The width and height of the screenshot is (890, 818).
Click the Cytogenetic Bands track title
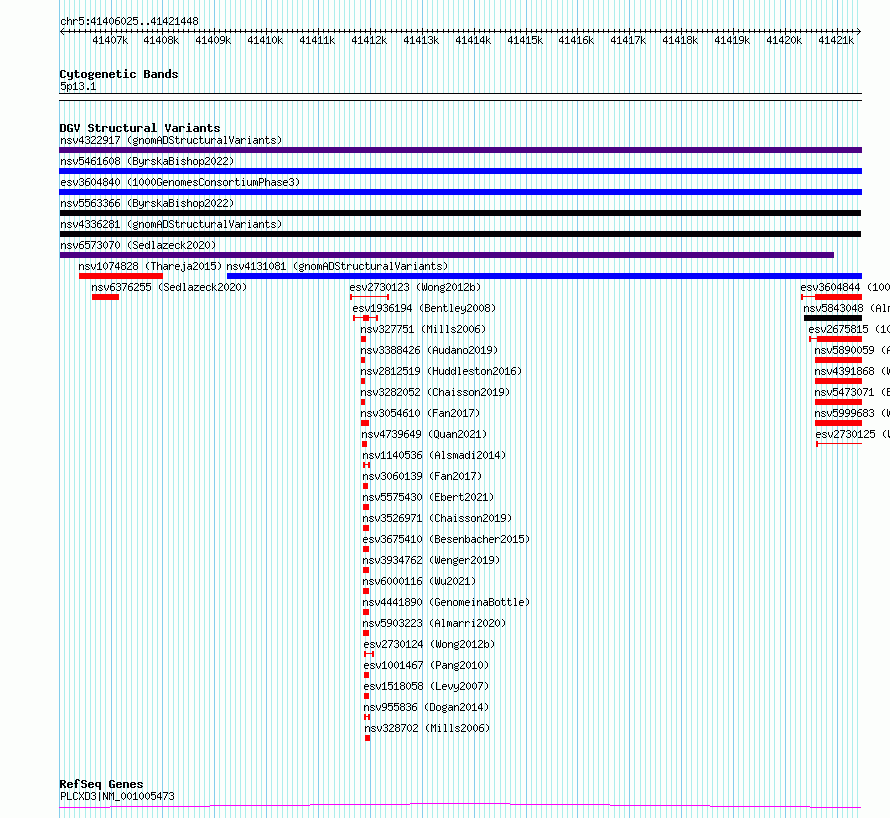coord(119,74)
